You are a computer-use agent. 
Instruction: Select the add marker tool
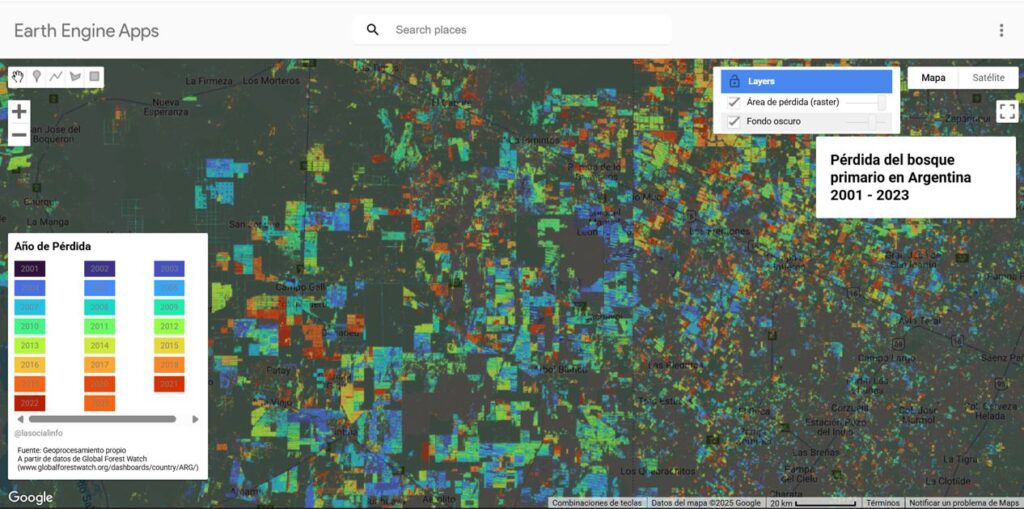37,76
